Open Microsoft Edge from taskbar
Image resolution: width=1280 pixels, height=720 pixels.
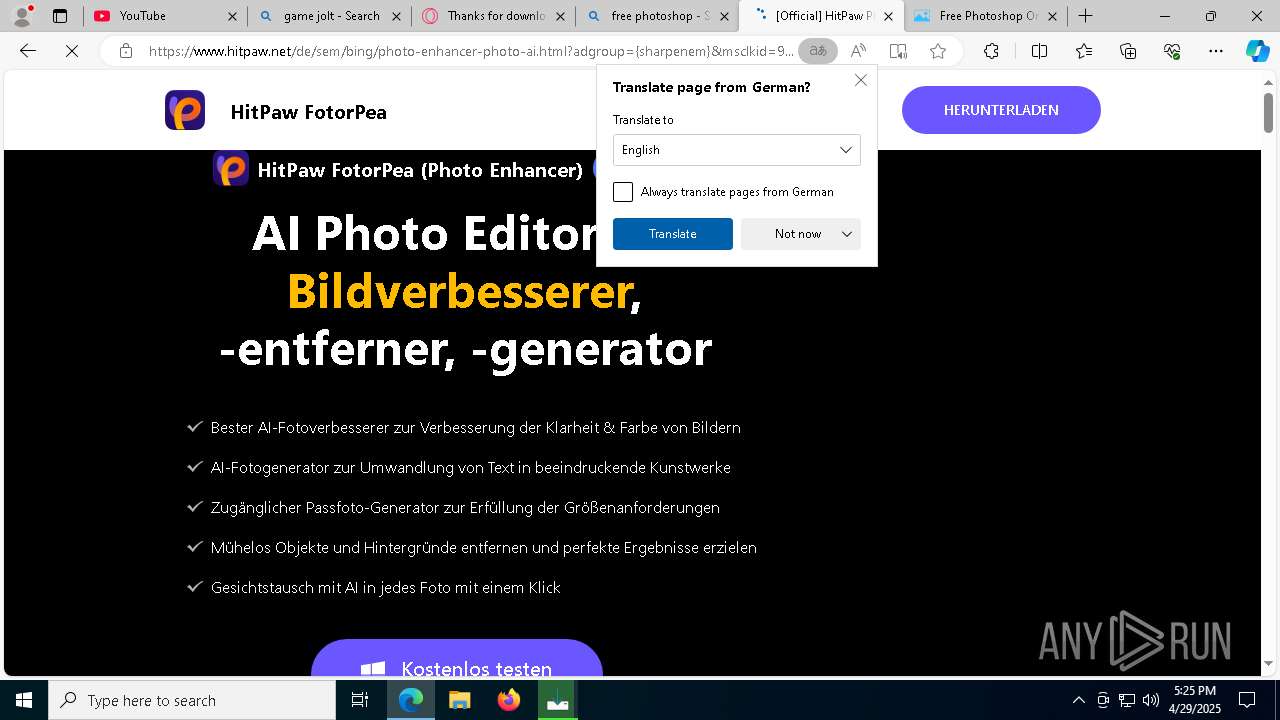pos(411,700)
